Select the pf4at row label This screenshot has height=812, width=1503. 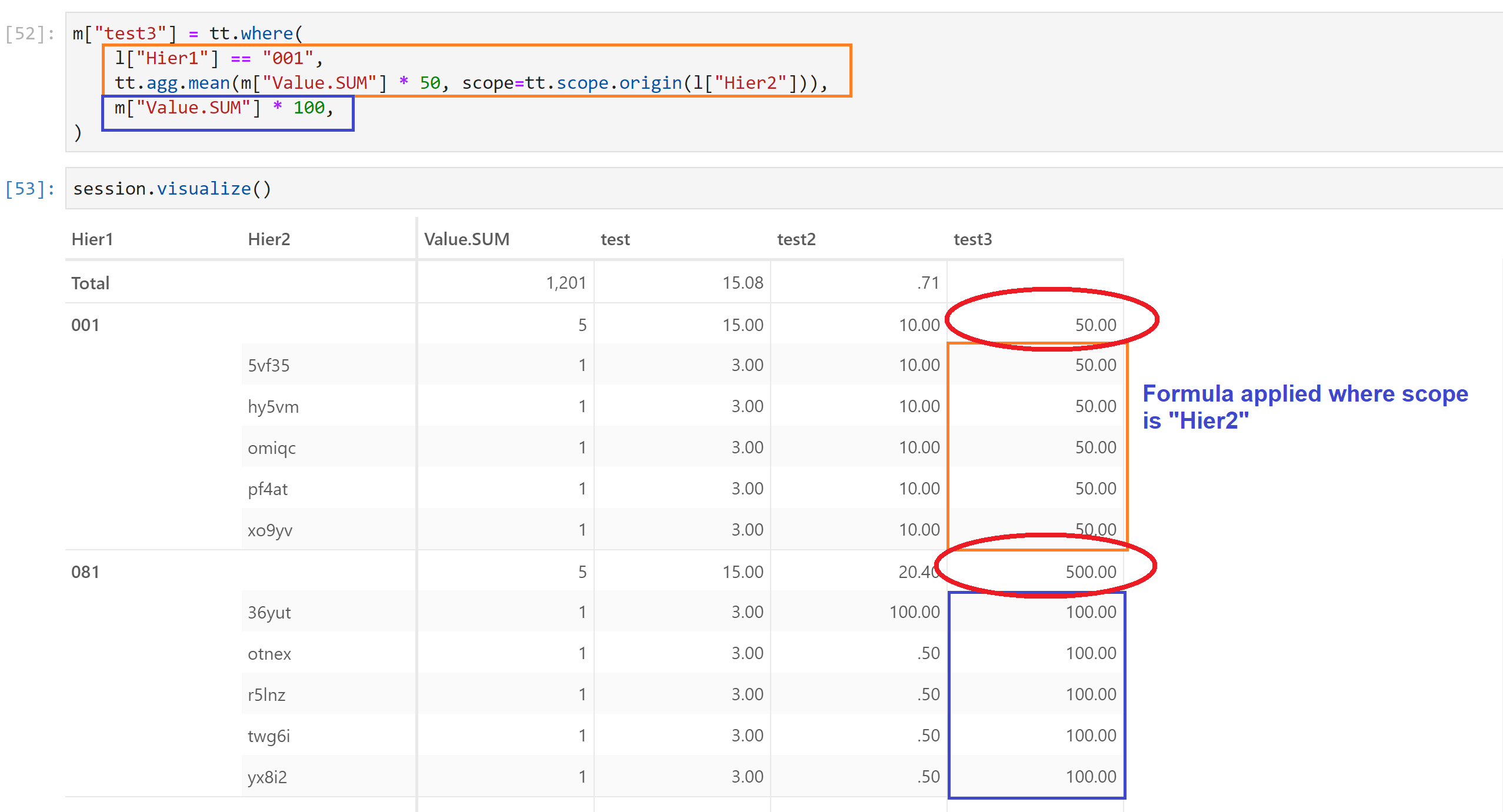point(267,488)
